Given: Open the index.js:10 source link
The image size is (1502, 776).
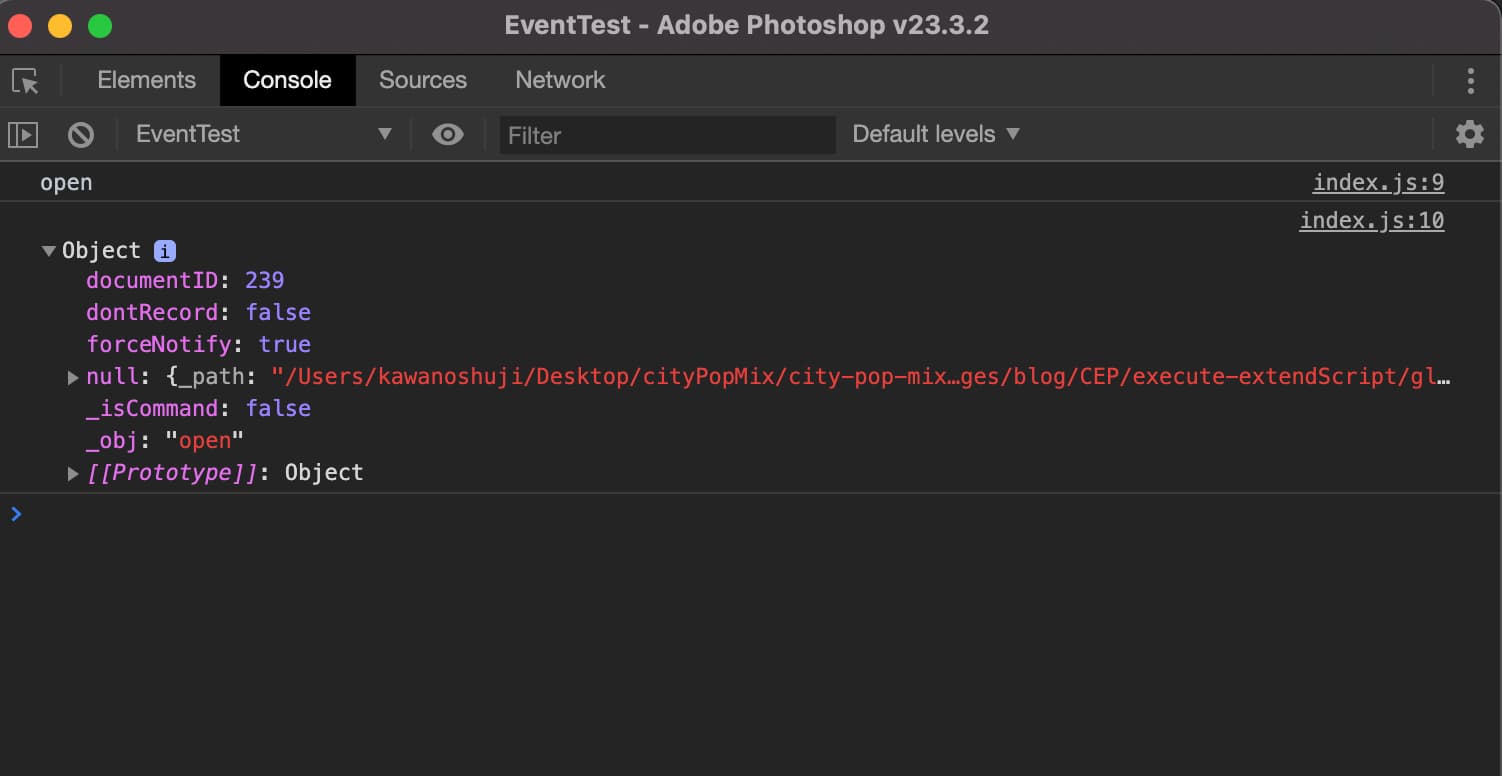Looking at the screenshot, I should click(1371, 220).
